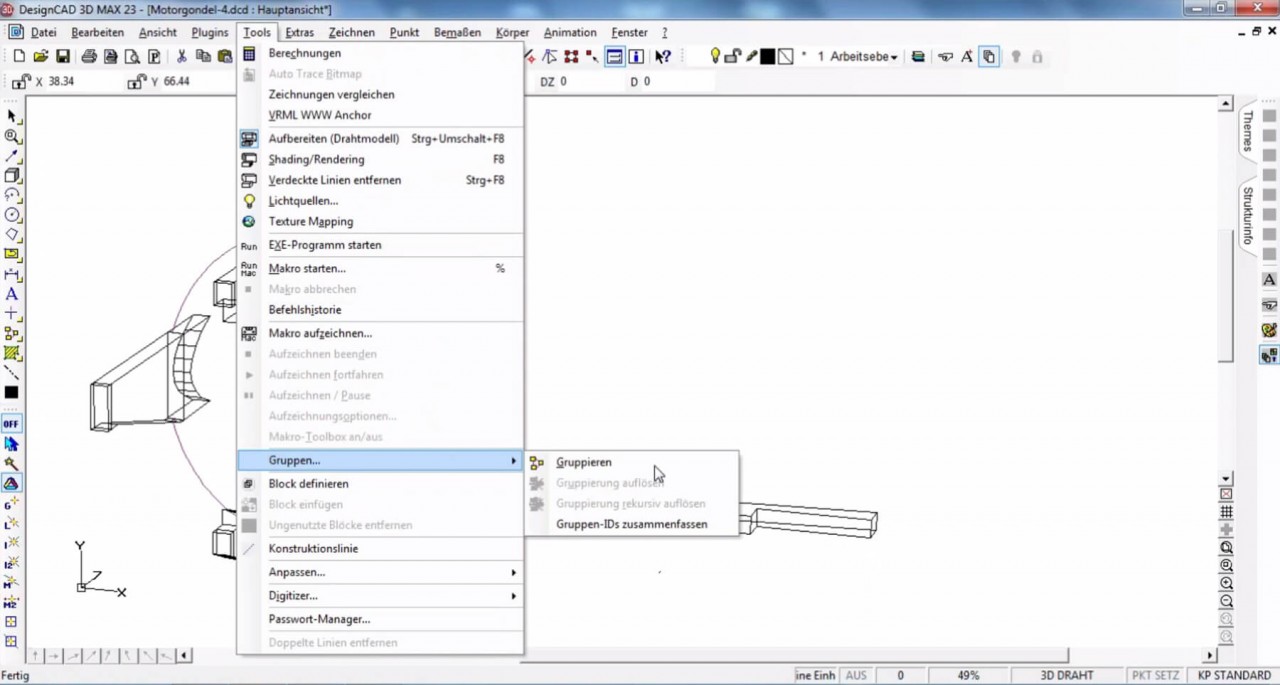Open the Lichtquellen lightbulb icon in the toolbar
1280x685 pixels.
[714, 57]
